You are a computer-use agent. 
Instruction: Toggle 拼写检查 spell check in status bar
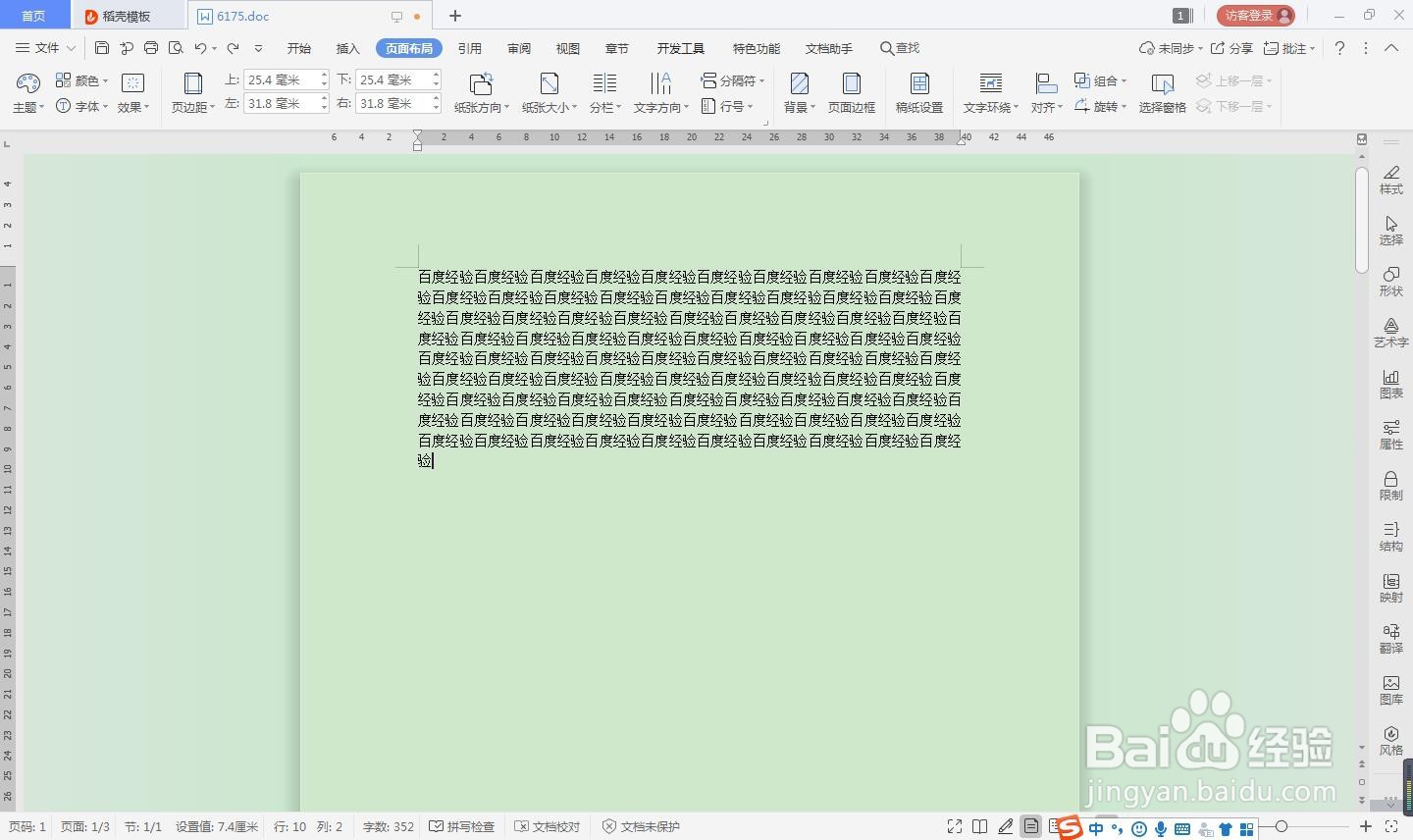click(x=461, y=826)
